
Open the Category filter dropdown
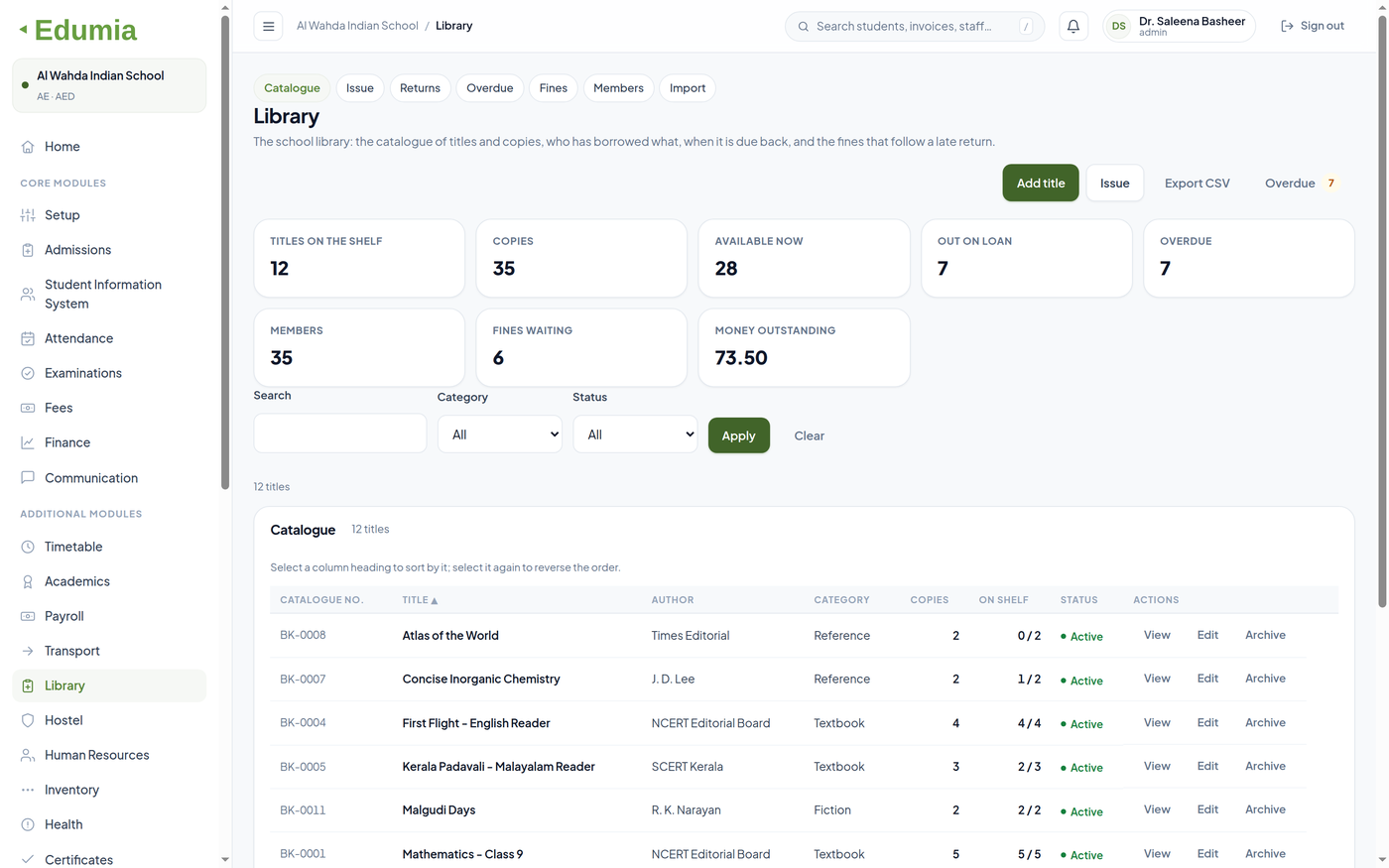(x=500, y=434)
